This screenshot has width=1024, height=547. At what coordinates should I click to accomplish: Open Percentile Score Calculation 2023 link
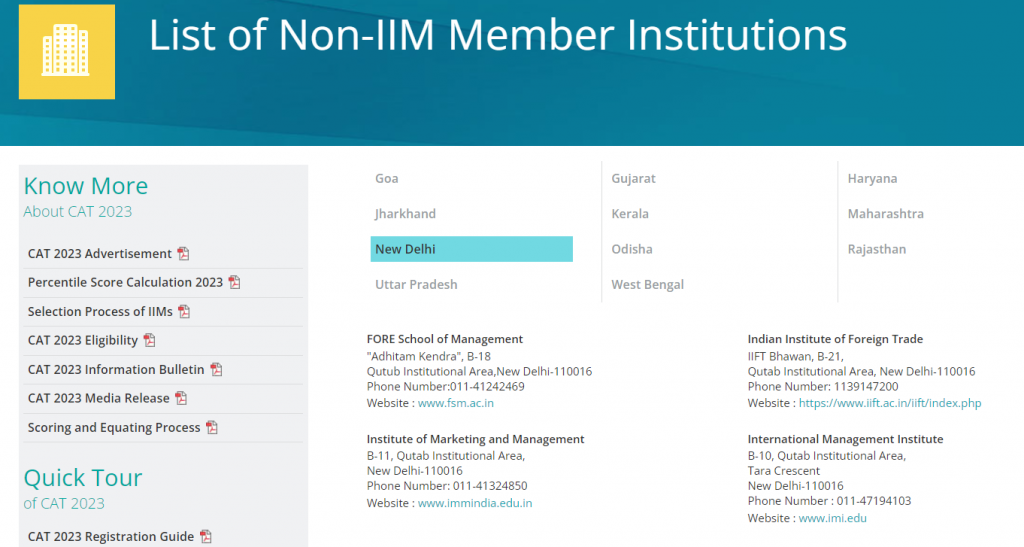pyautogui.click(x=125, y=283)
